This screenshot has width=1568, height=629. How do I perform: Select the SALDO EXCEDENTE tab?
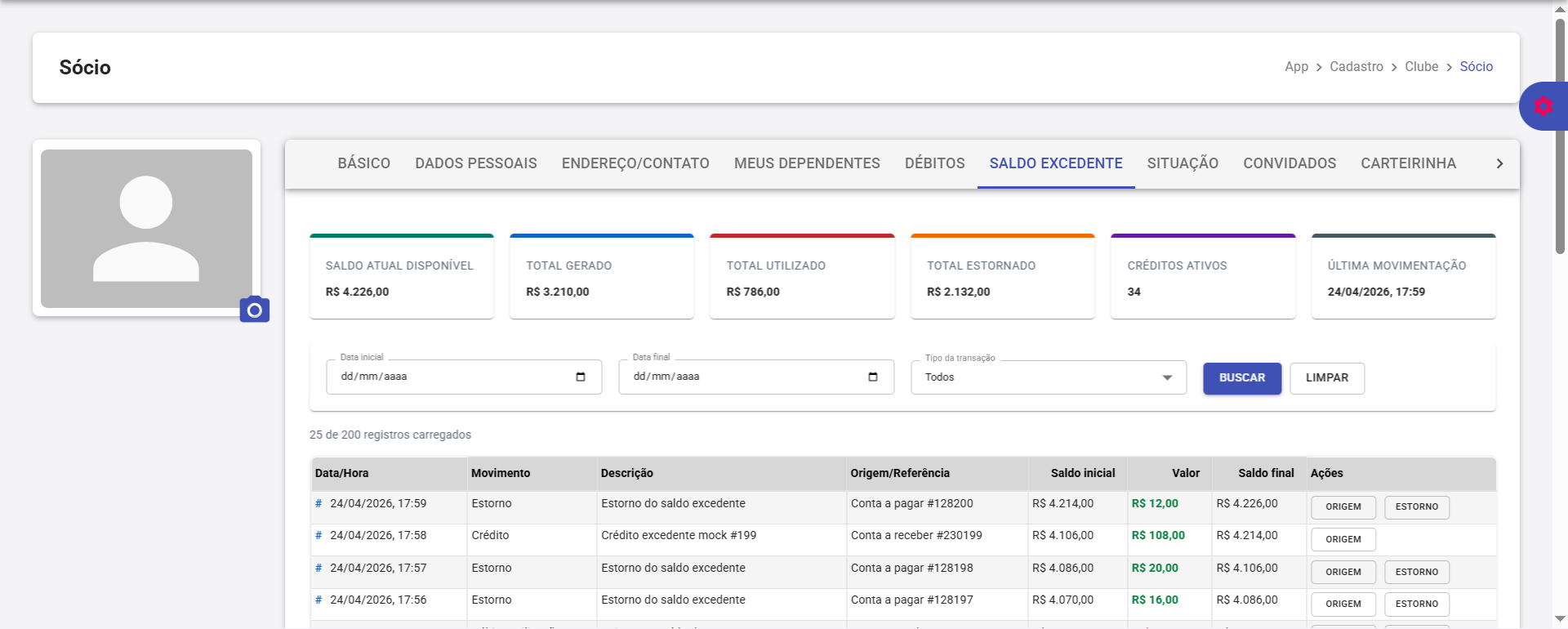click(1056, 163)
